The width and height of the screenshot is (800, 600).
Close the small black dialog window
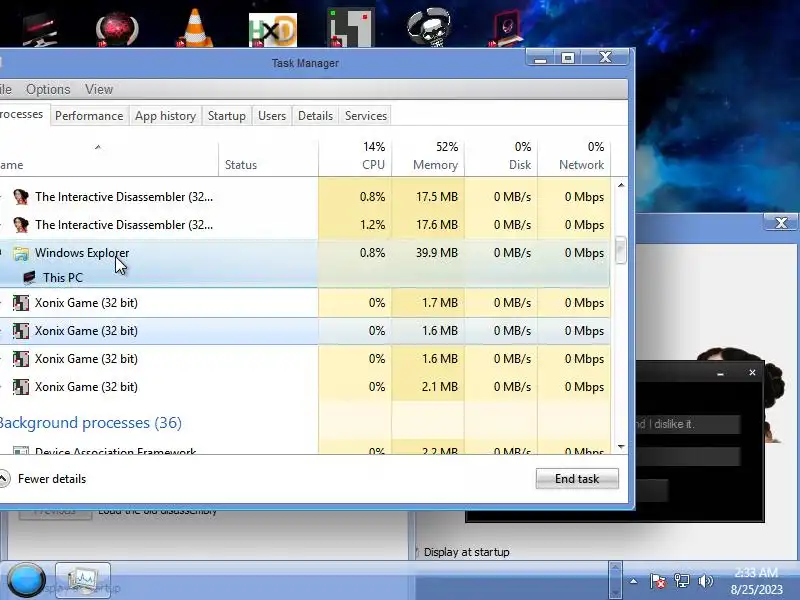(x=752, y=372)
